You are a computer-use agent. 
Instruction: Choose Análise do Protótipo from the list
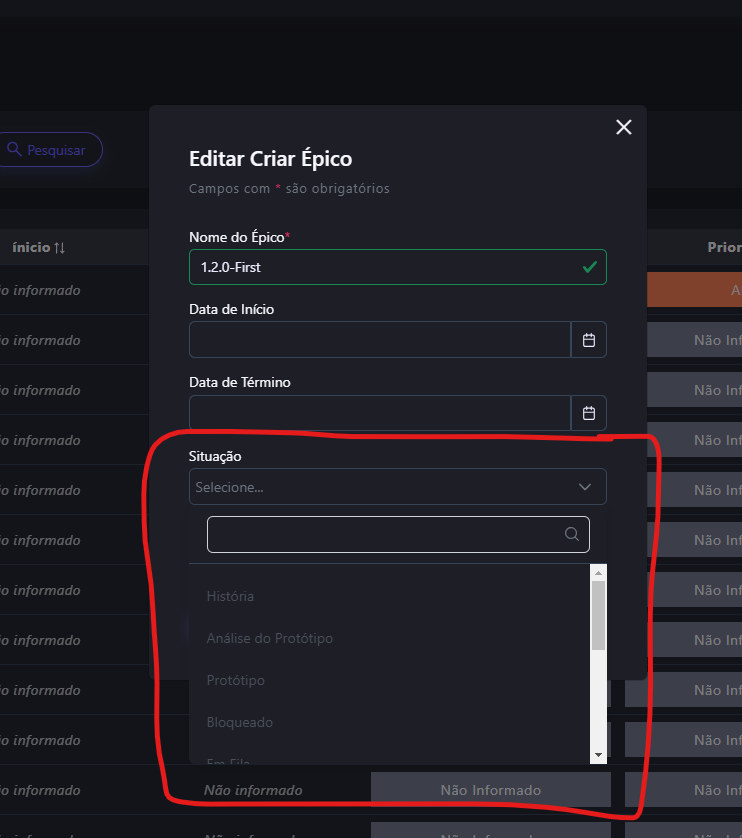tap(270, 638)
